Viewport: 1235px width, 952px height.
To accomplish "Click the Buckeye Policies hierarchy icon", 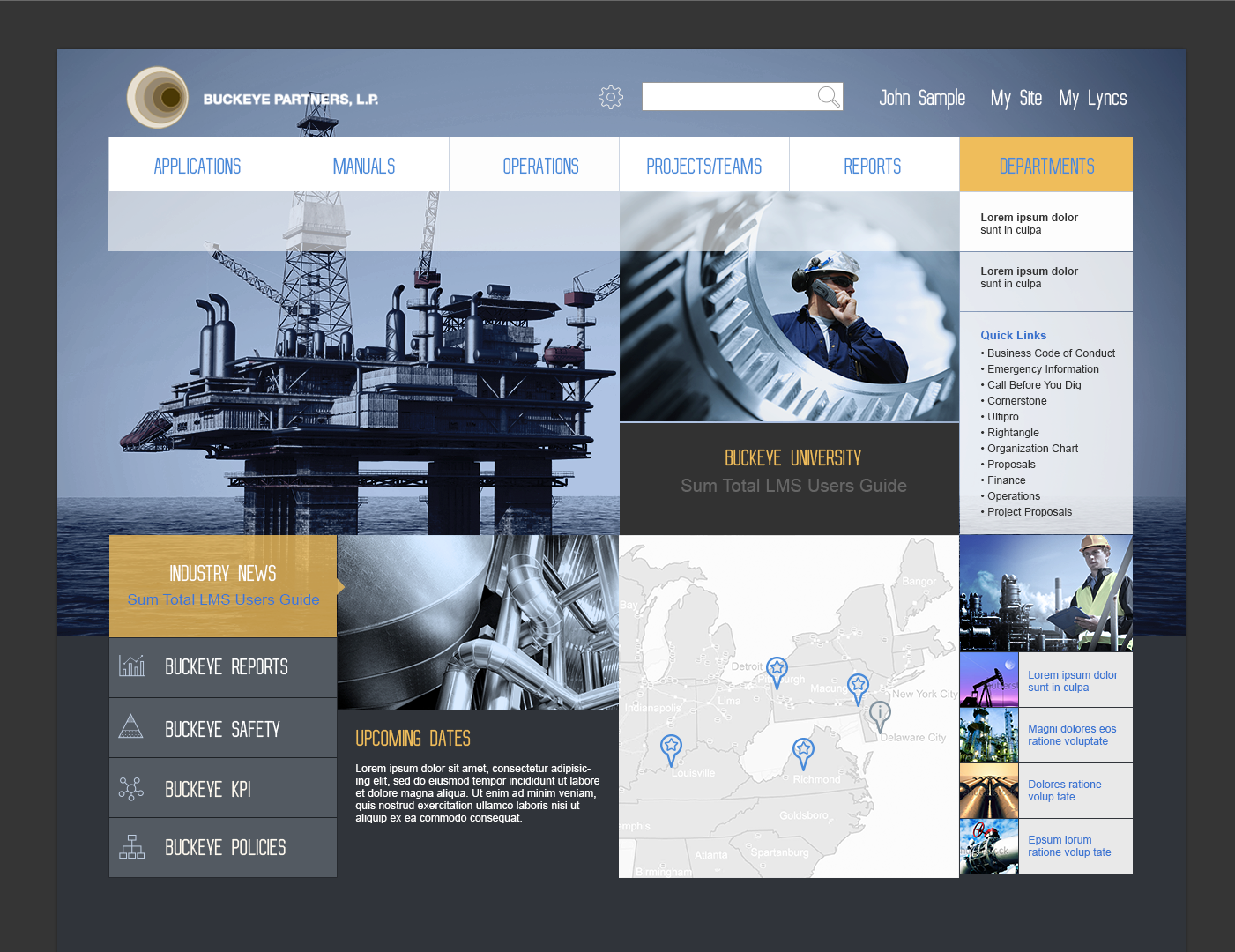I will [x=131, y=847].
